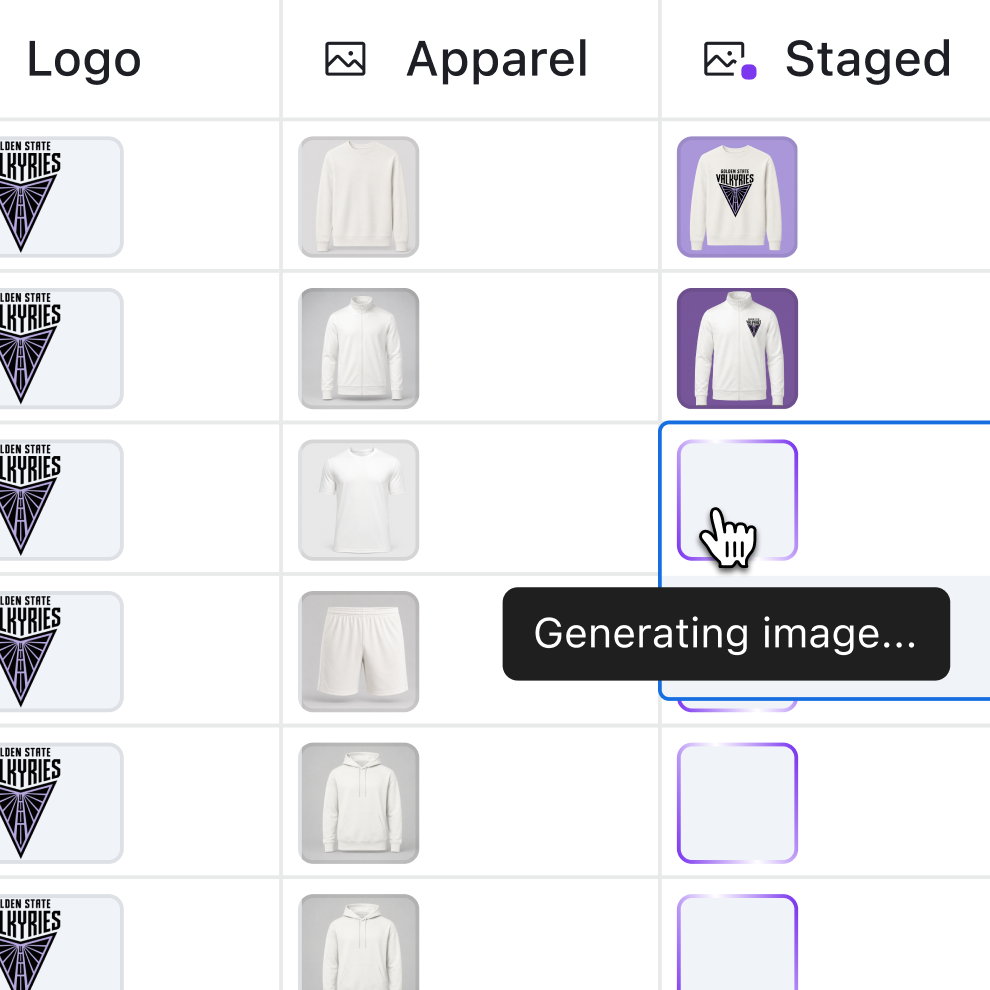
Task: Click the image icon beside Apparel header
Action: (345, 59)
